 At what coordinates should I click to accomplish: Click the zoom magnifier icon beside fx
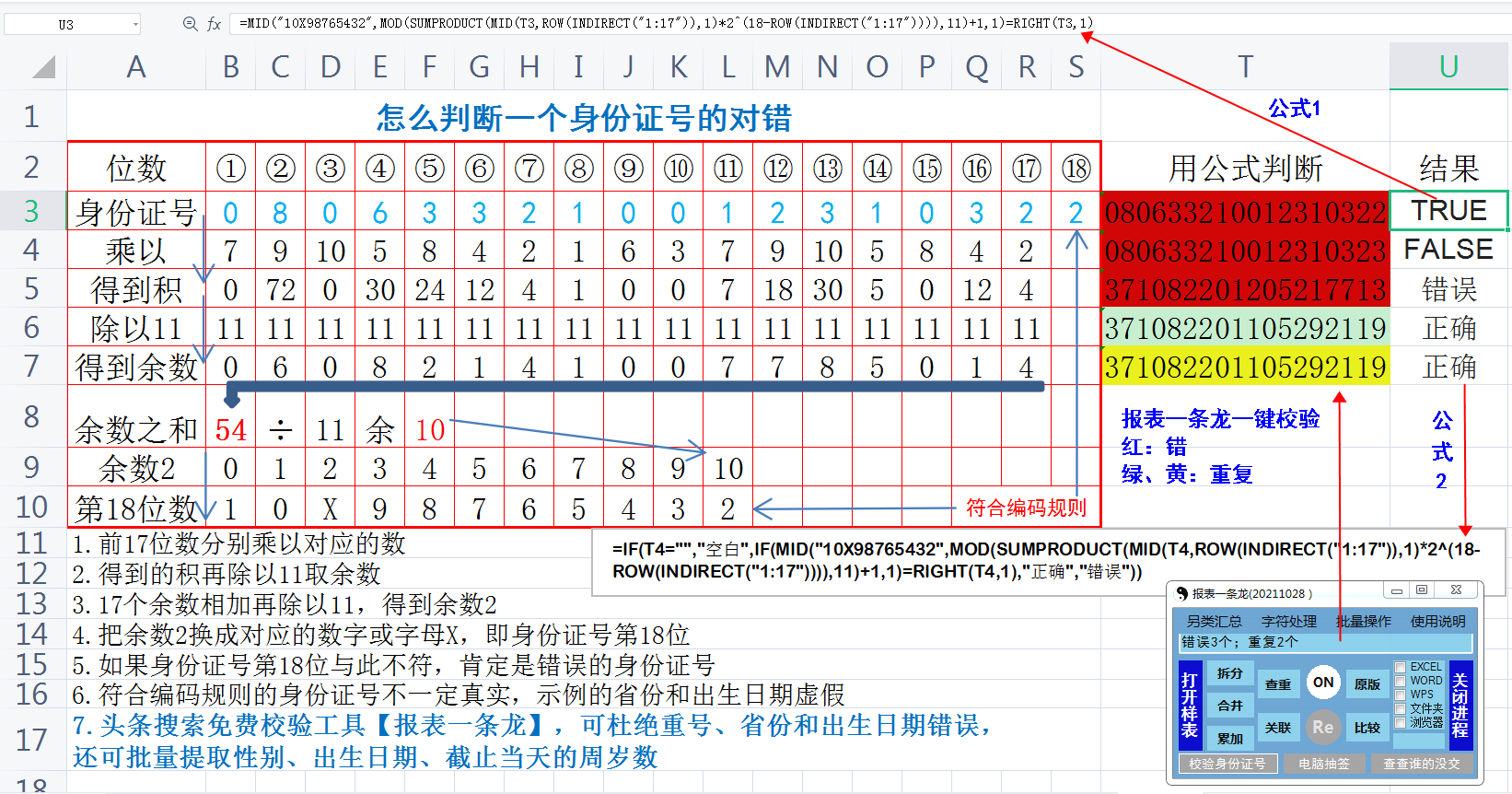190,24
